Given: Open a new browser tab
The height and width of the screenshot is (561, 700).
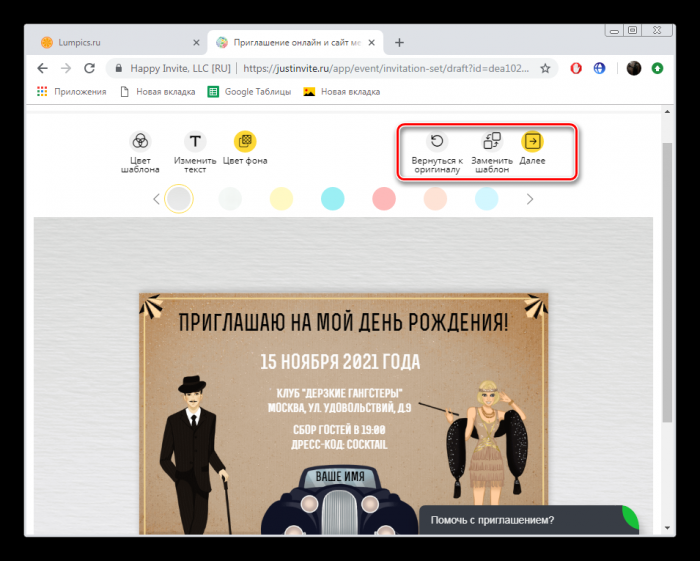Looking at the screenshot, I should (x=400, y=42).
